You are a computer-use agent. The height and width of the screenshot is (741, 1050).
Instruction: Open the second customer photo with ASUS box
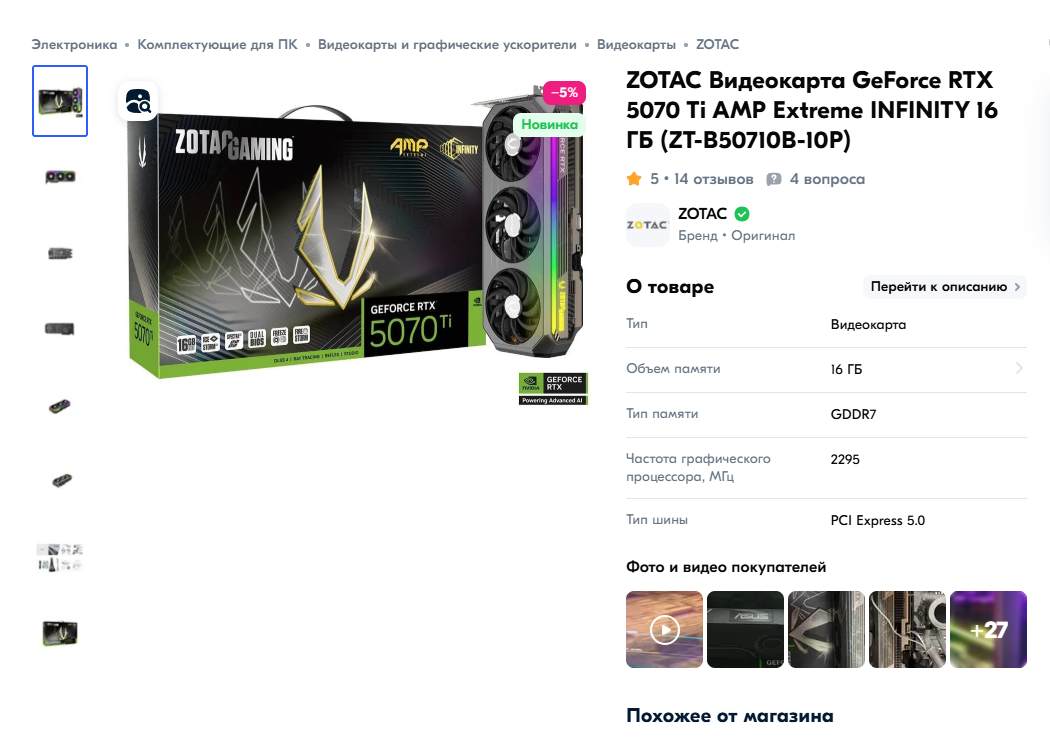tap(745, 629)
